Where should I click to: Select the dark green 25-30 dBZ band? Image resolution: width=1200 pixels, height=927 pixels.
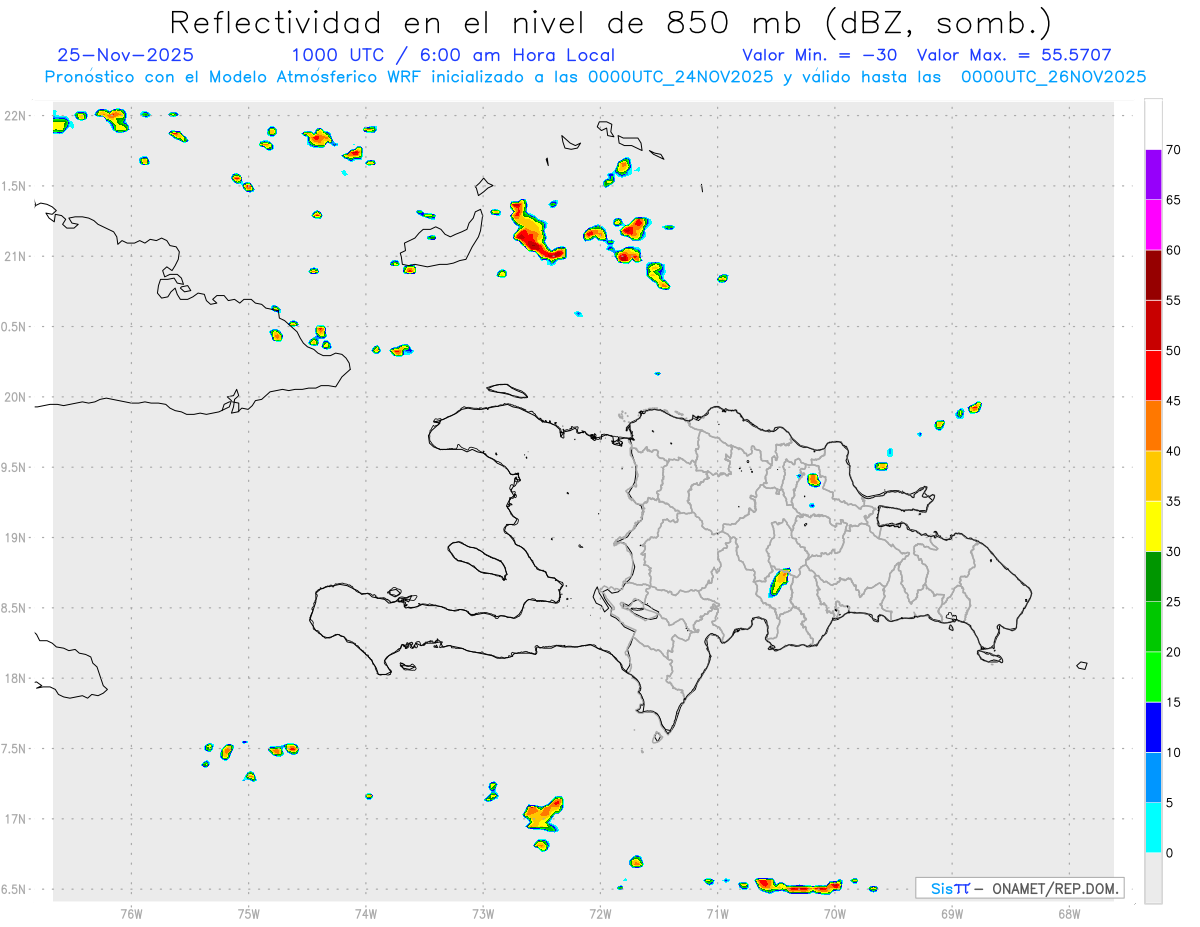click(1153, 577)
